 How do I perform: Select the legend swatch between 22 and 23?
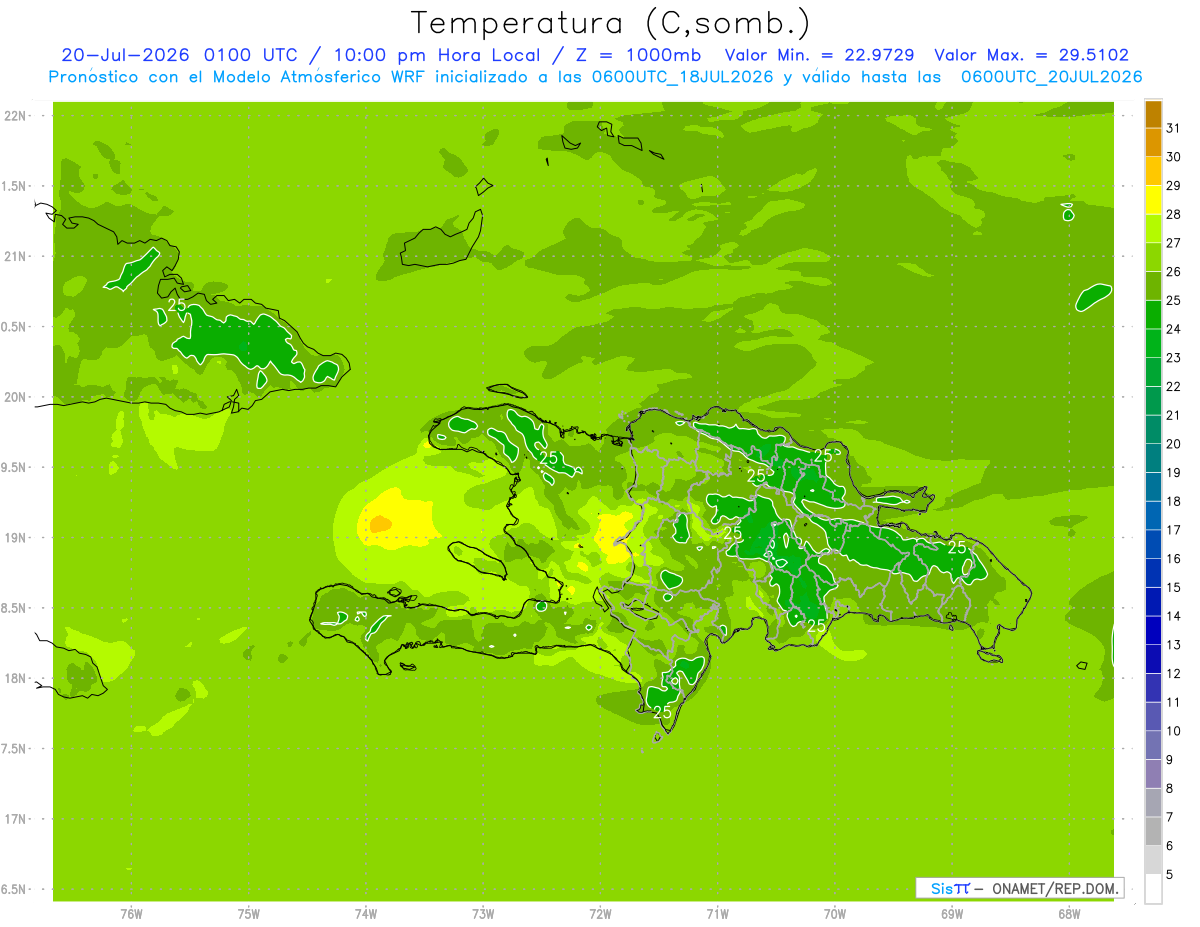click(x=1153, y=372)
